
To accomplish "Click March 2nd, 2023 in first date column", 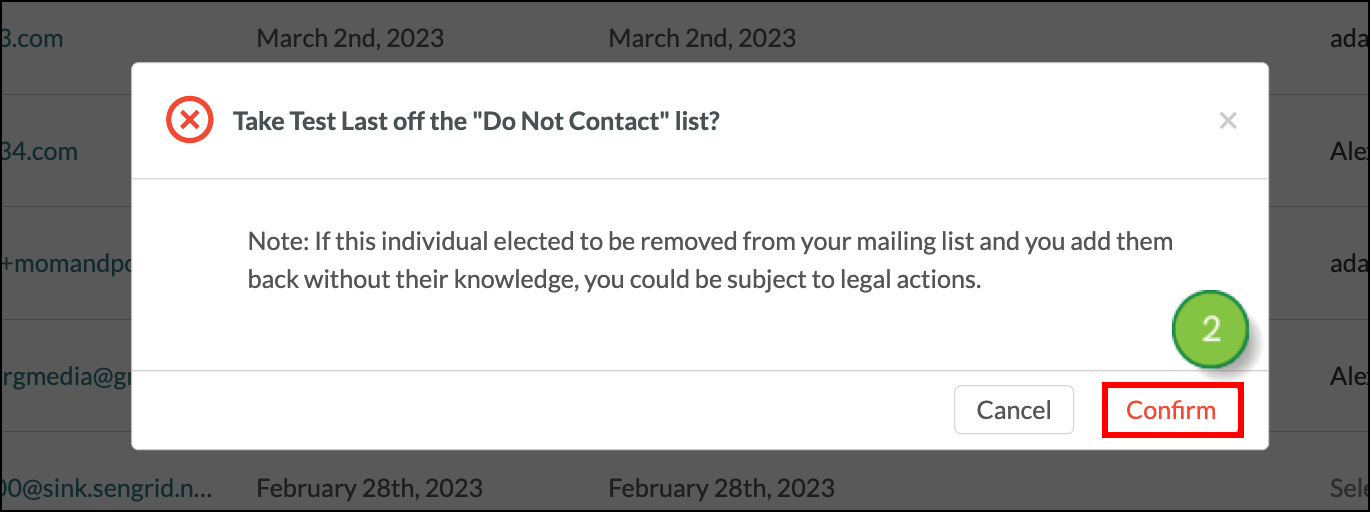I will (x=350, y=39).
